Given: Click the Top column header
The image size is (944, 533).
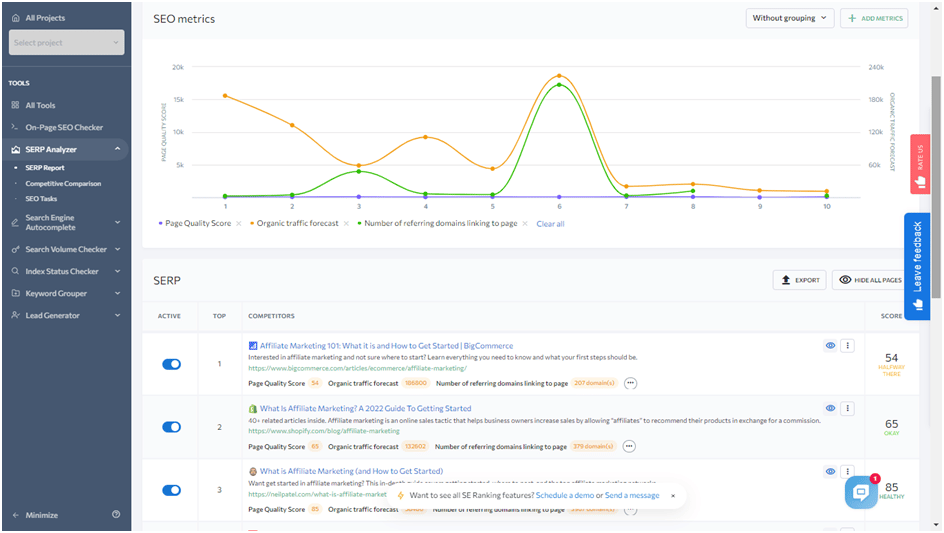Looking at the screenshot, I should coord(219,316).
